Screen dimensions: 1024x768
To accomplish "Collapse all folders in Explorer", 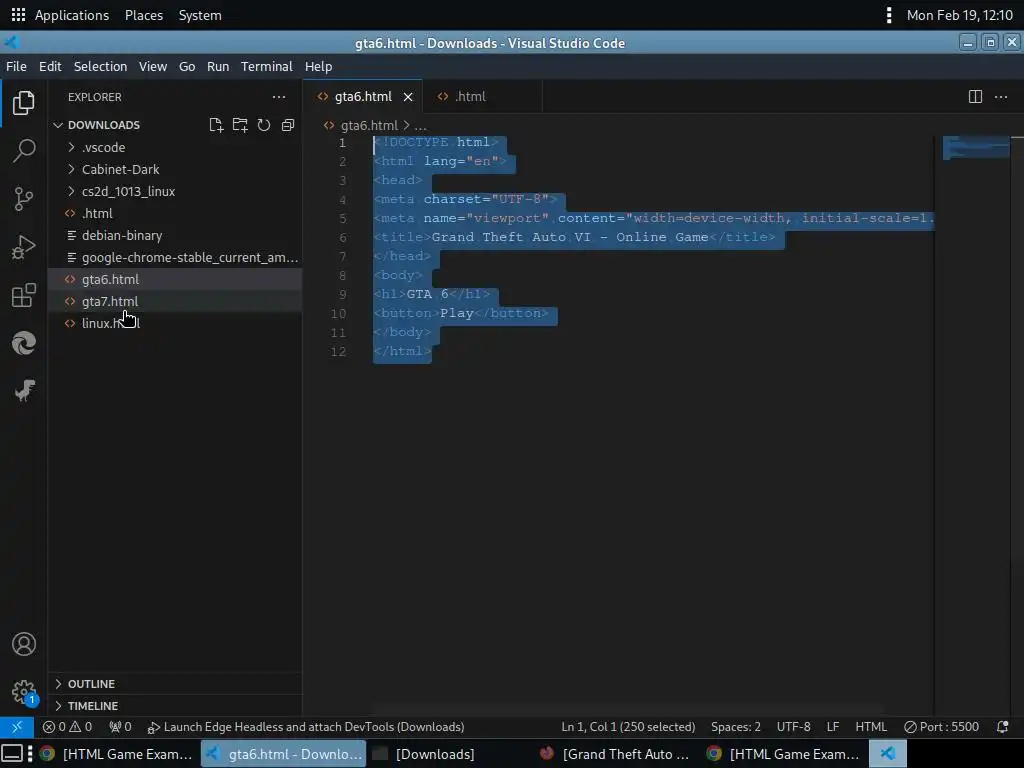I will (x=288, y=125).
